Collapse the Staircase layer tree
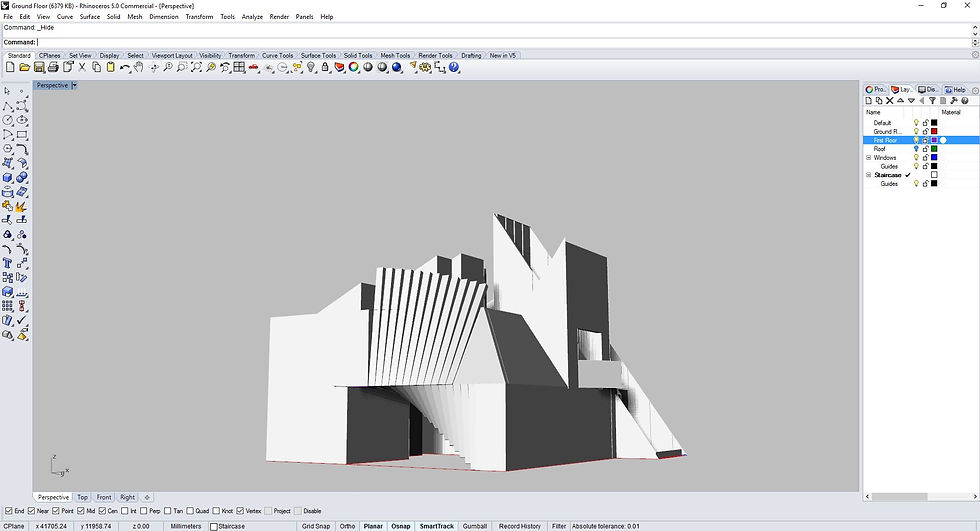The image size is (980, 531). pos(868,175)
